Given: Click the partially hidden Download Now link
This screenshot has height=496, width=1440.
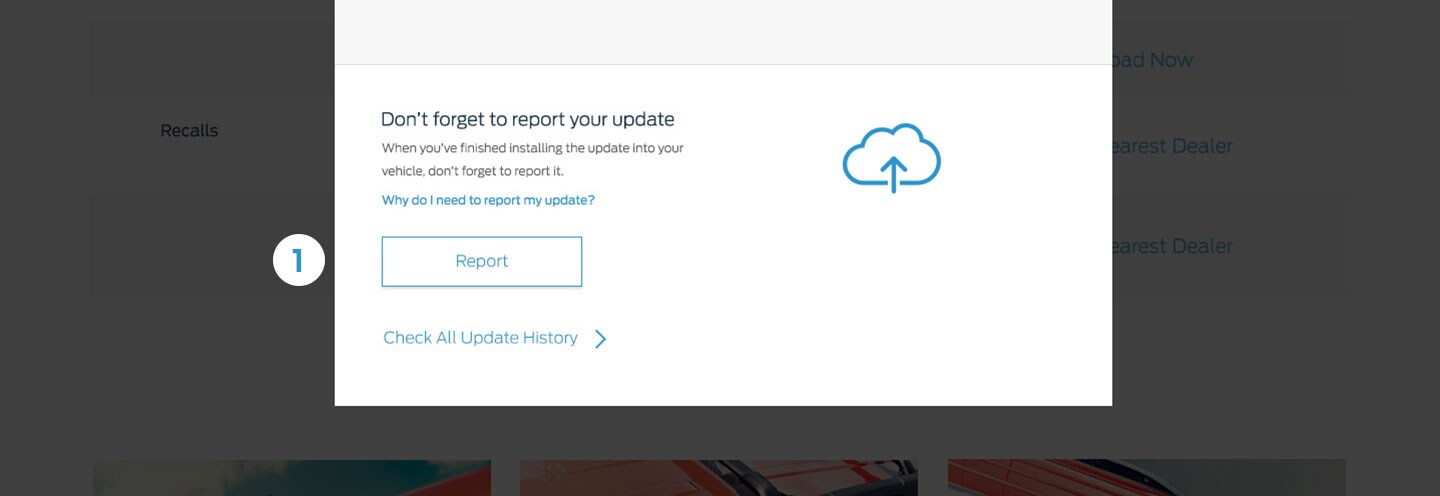Looking at the screenshot, I should [1153, 60].
